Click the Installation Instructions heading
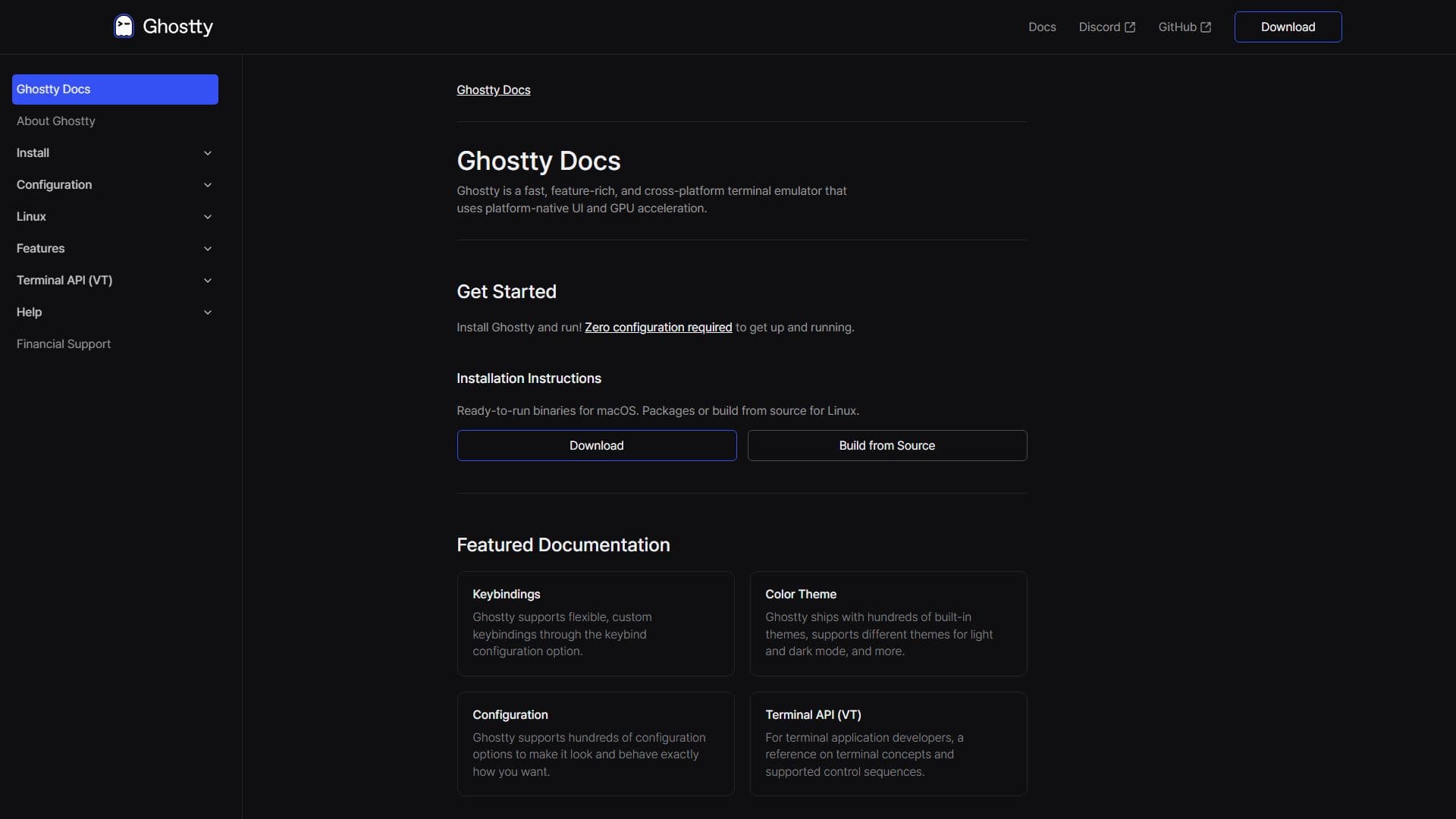1456x819 pixels. click(x=529, y=378)
